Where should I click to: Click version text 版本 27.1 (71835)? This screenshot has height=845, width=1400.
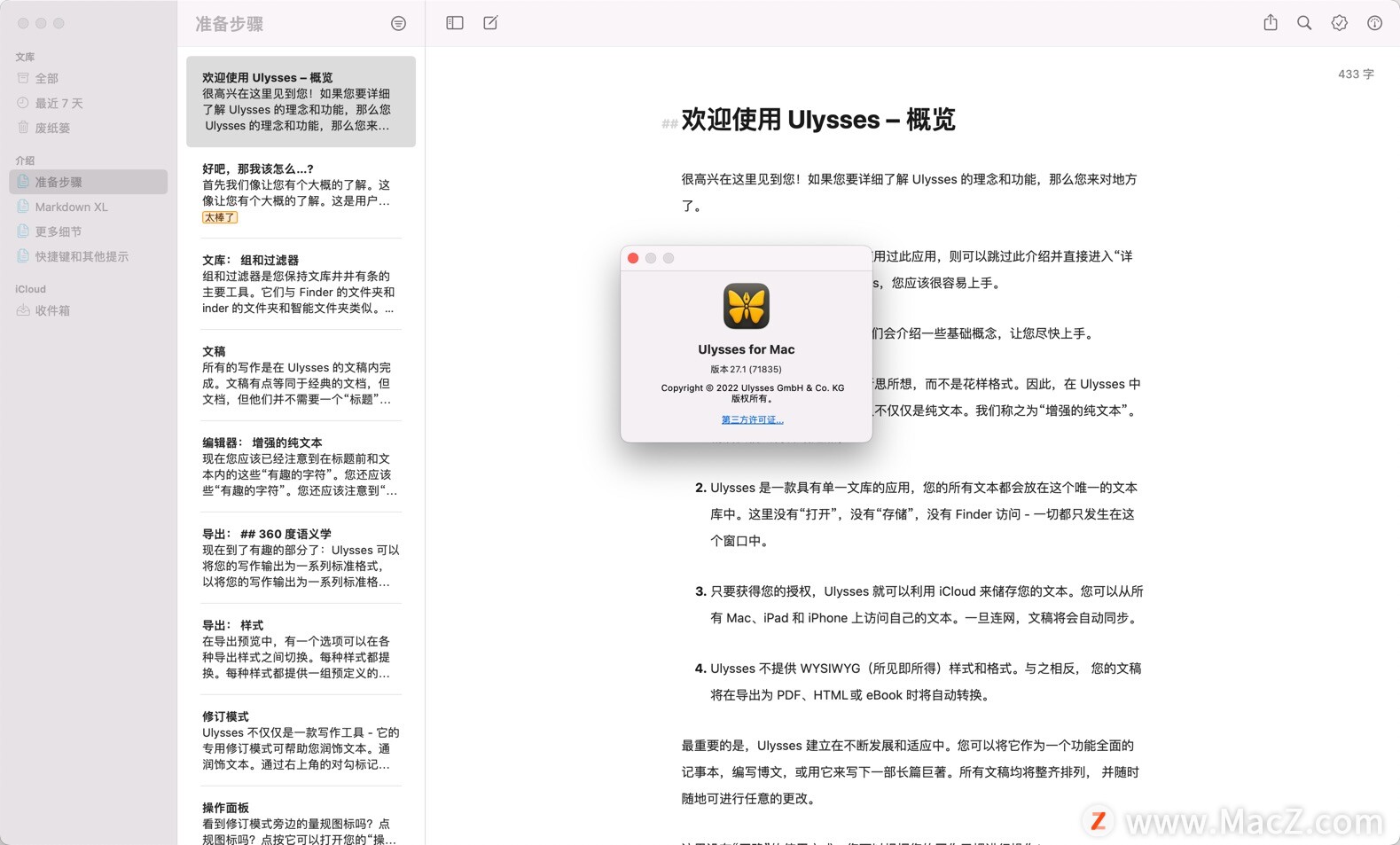(746, 369)
